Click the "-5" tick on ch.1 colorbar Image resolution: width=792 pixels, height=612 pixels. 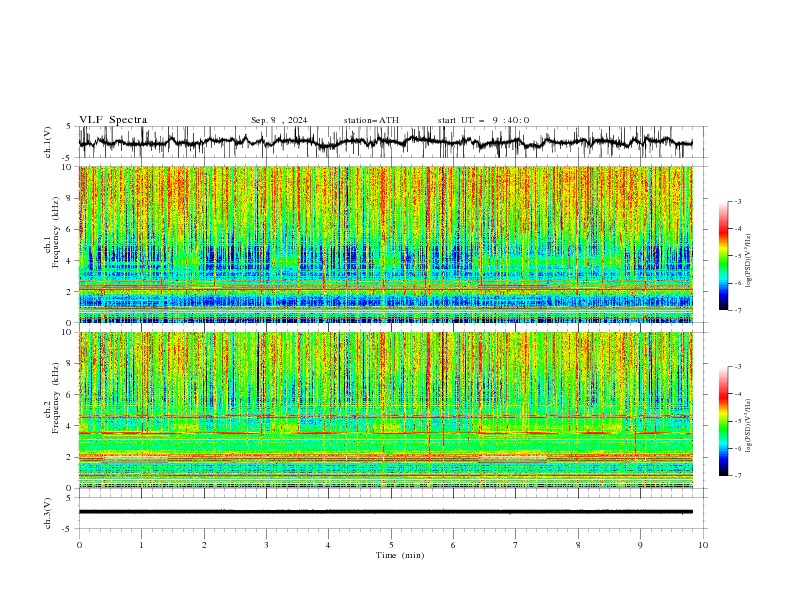(737, 256)
